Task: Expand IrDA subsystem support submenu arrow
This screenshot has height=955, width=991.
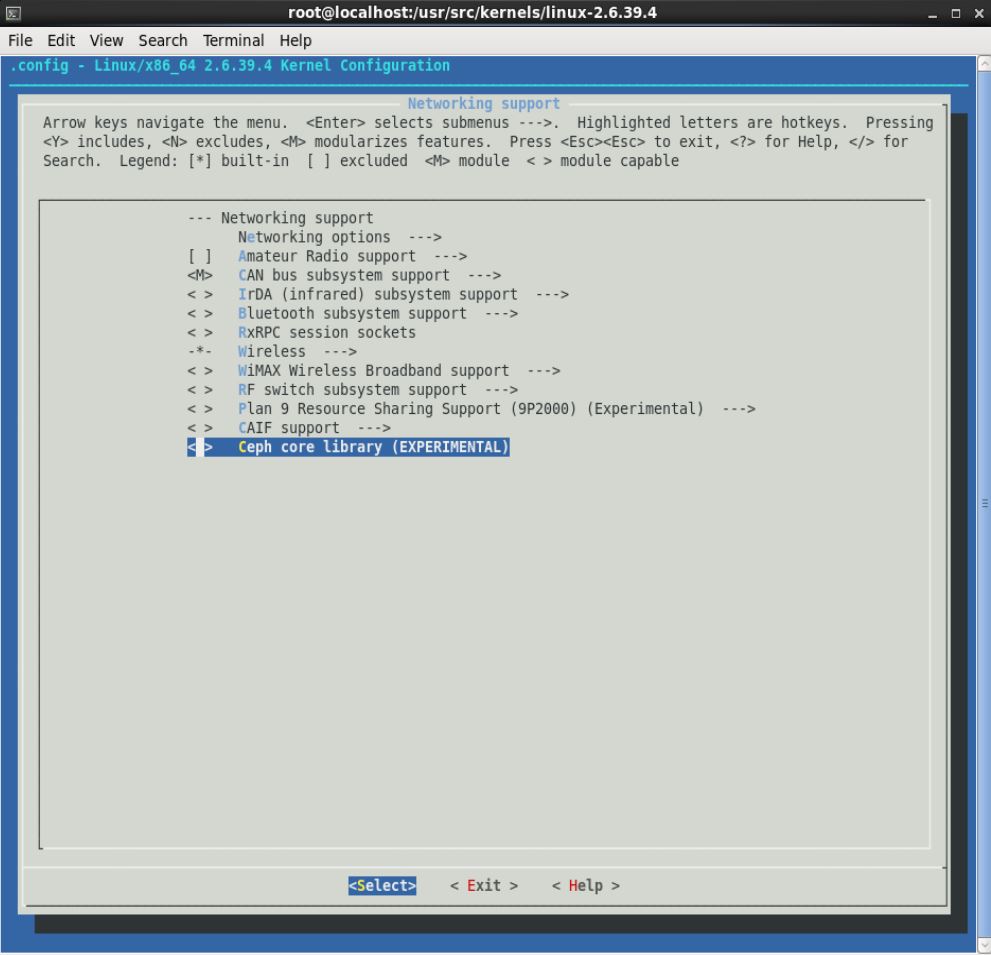Action: point(552,295)
